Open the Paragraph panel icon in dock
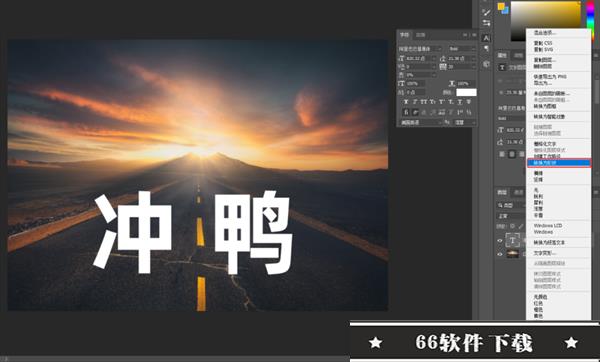The width and height of the screenshot is (600, 362). click(x=486, y=49)
